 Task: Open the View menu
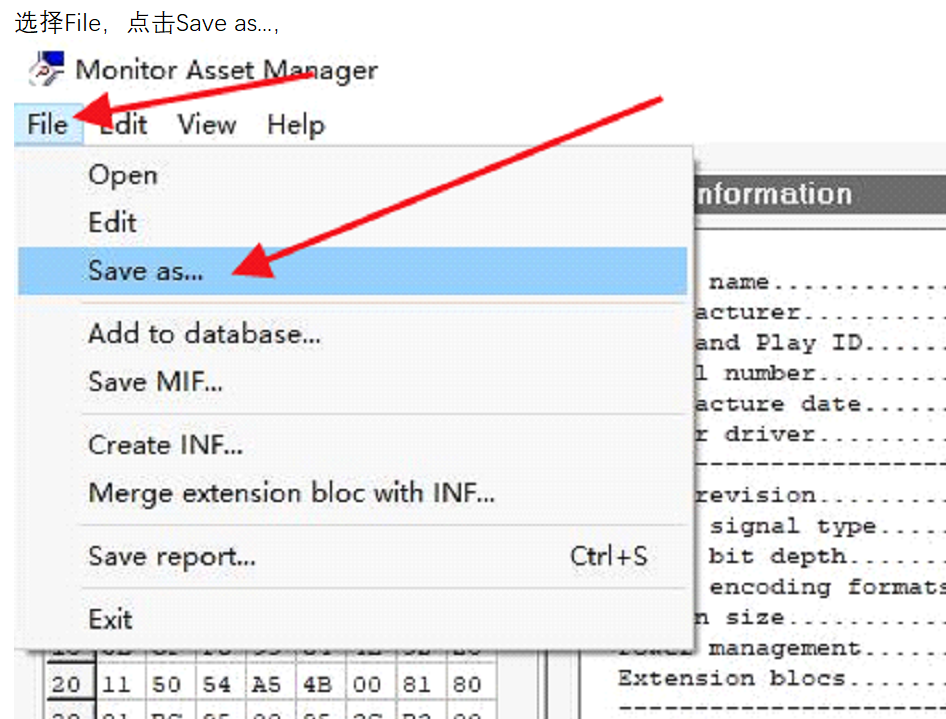point(207,125)
